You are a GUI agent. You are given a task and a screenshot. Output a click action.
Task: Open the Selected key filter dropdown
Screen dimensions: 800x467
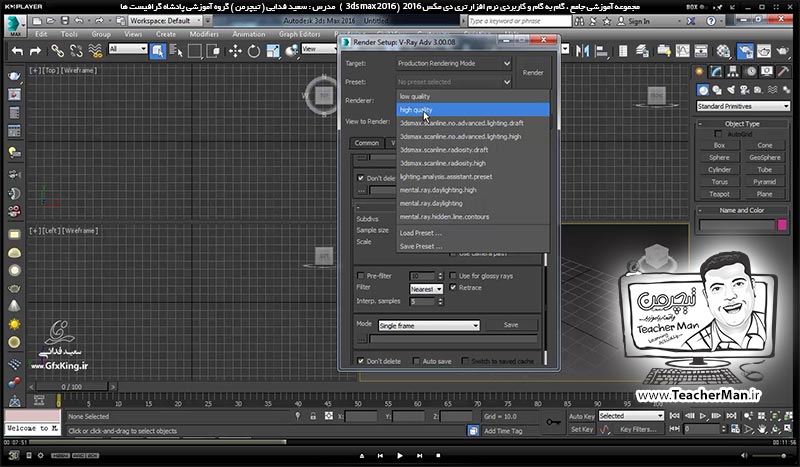631,416
